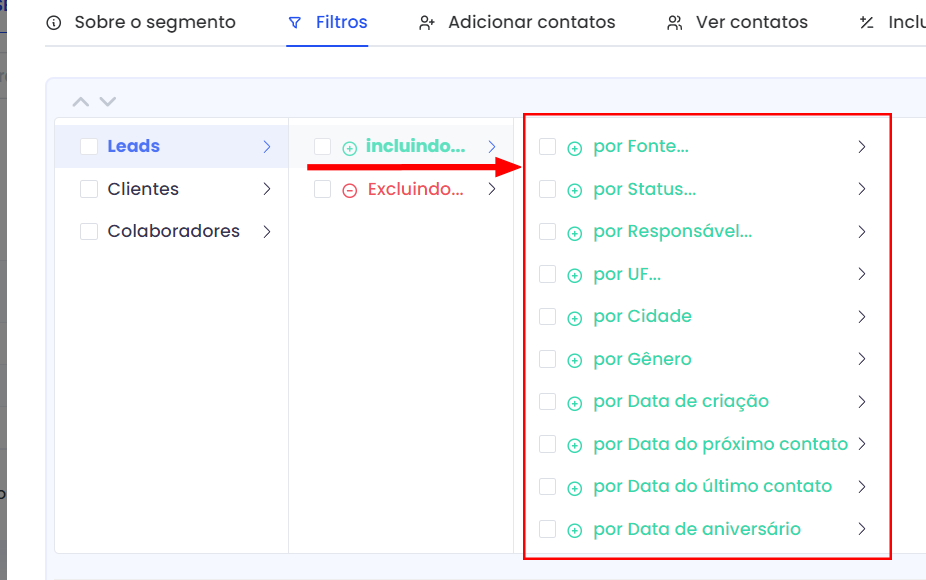This screenshot has width=926, height=580.
Task: Expand the Colaboradores chevron
Action: pos(267,232)
